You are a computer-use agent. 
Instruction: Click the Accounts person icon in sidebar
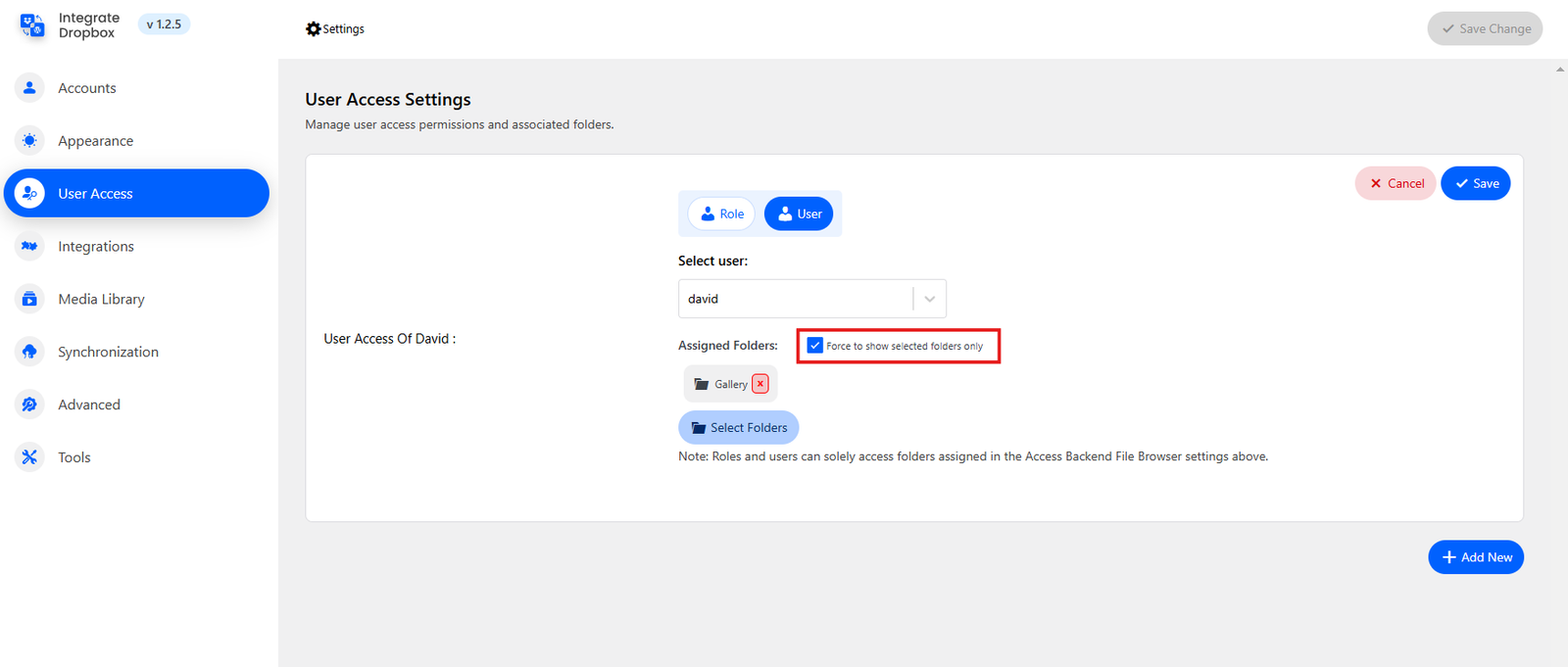pyautogui.click(x=29, y=88)
